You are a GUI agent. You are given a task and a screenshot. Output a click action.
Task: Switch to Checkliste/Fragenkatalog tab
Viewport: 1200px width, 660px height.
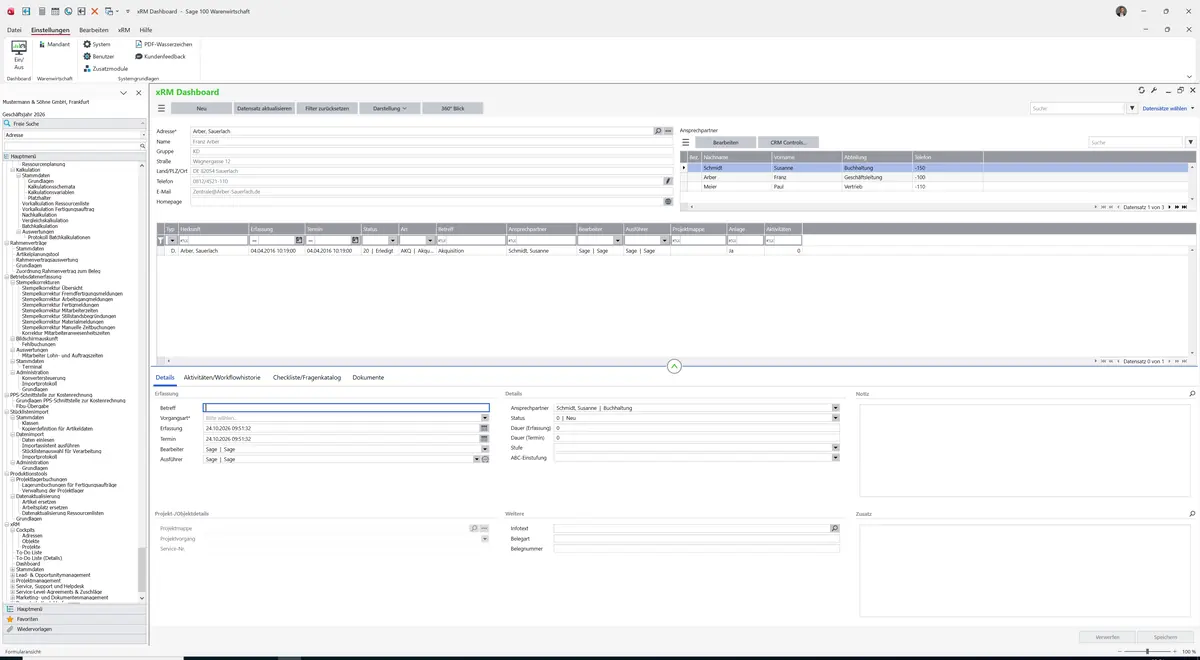point(307,378)
